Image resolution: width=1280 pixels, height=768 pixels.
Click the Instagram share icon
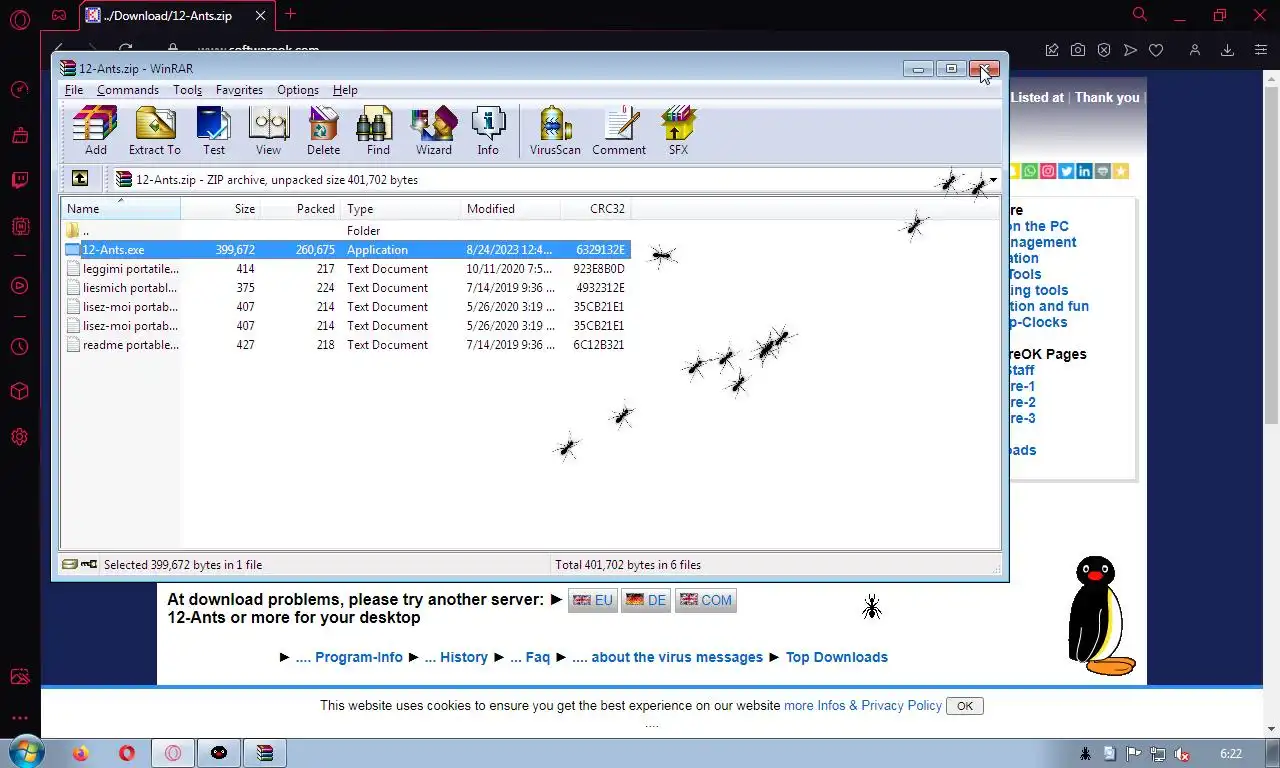click(x=1048, y=171)
